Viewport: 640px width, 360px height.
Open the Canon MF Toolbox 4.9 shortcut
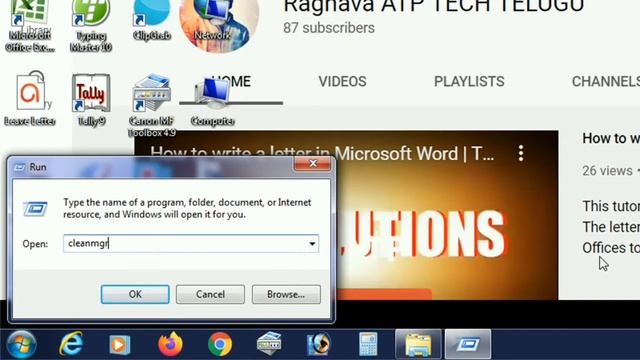pyautogui.click(x=152, y=105)
